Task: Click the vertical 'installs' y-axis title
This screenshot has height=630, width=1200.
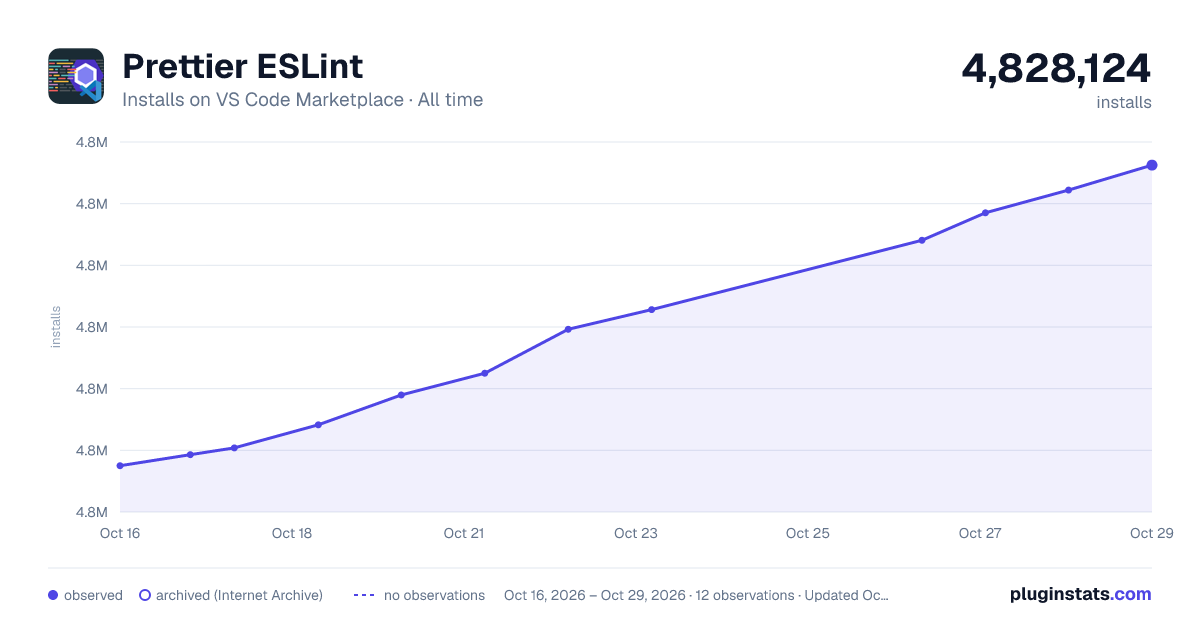Action: pyautogui.click(x=56, y=327)
